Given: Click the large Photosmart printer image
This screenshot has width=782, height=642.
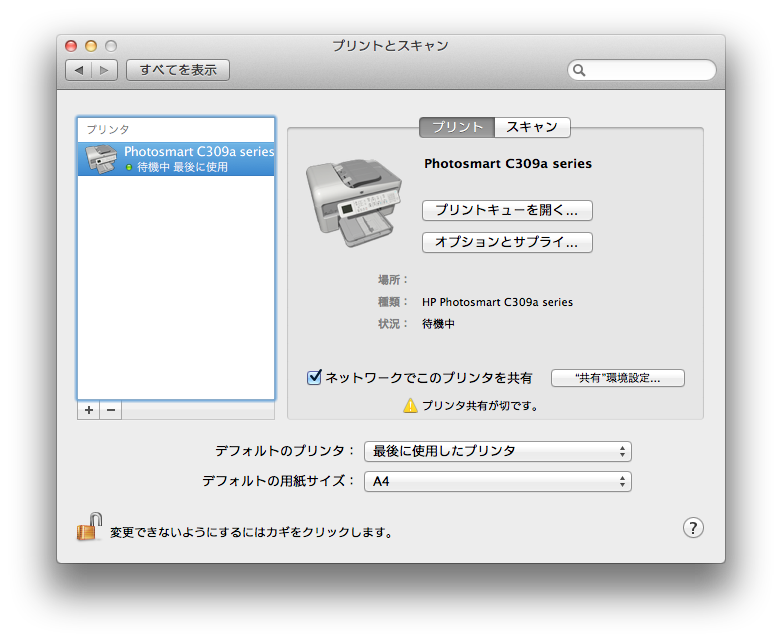Looking at the screenshot, I should (x=354, y=203).
